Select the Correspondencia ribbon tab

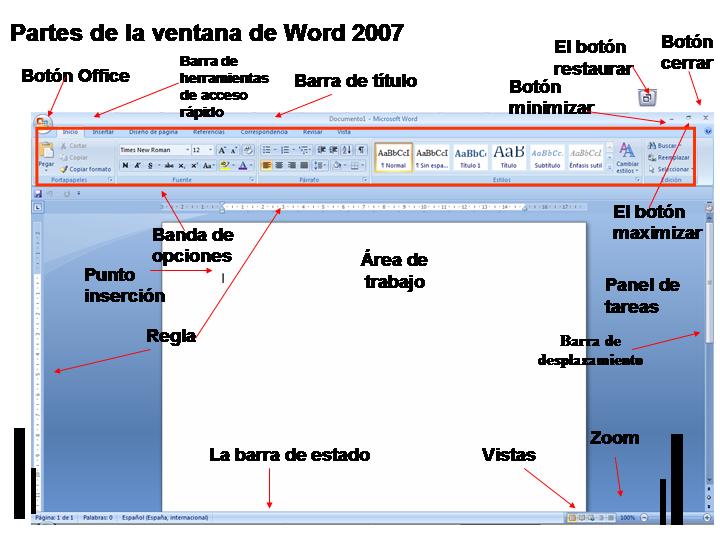coord(264,132)
